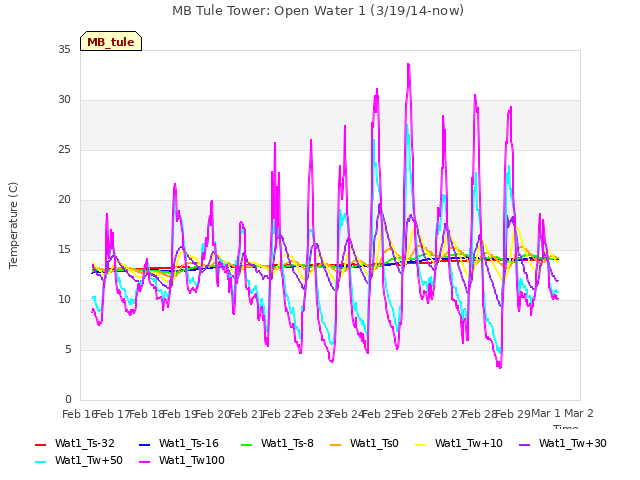Select the Wat1_Tw+50 legend label

tap(89, 460)
